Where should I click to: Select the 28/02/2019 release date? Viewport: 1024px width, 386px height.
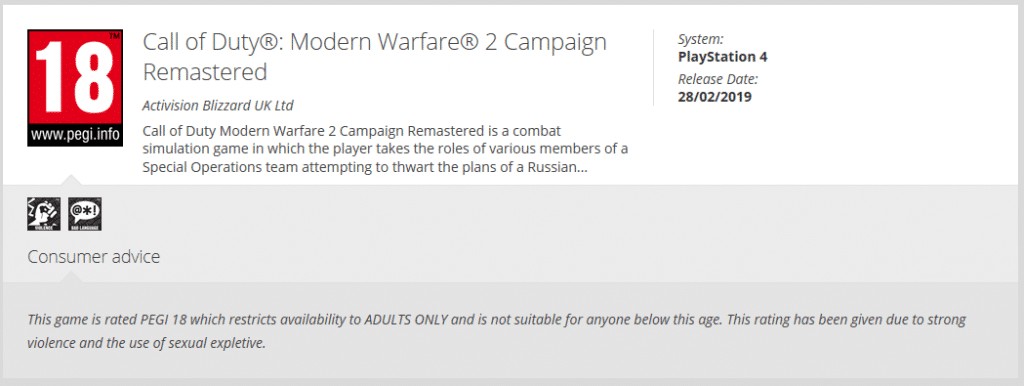[714, 97]
